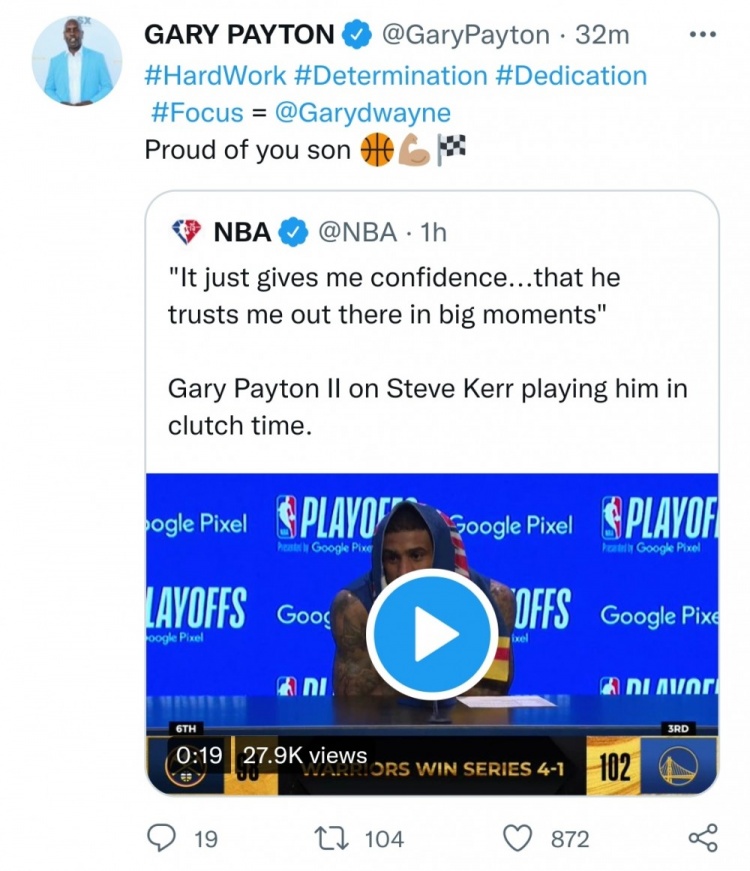Image resolution: width=750 pixels, height=871 pixels.
Task: Open the quoted NBA tweet text
Action: coord(428,350)
